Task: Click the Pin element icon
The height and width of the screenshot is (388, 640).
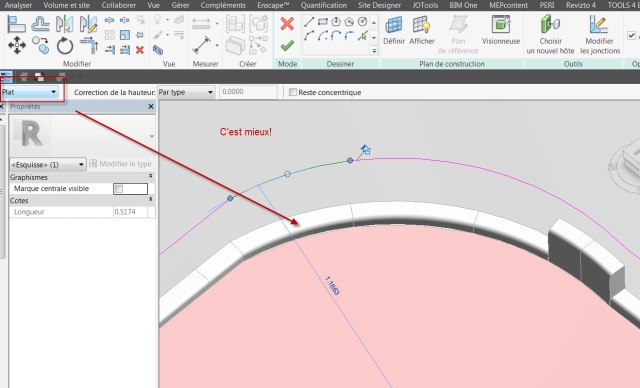Action: (x=140, y=35)
